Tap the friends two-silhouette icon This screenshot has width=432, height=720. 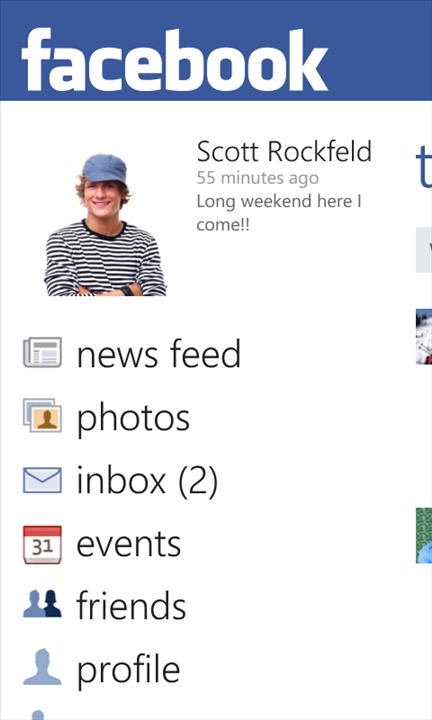click(42, 604)
